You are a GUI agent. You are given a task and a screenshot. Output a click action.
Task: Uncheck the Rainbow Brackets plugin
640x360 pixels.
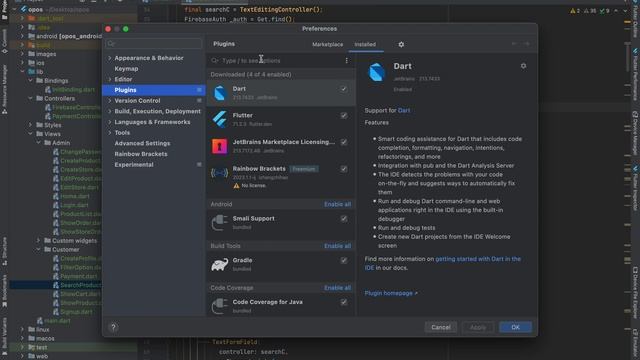(344, 169)
